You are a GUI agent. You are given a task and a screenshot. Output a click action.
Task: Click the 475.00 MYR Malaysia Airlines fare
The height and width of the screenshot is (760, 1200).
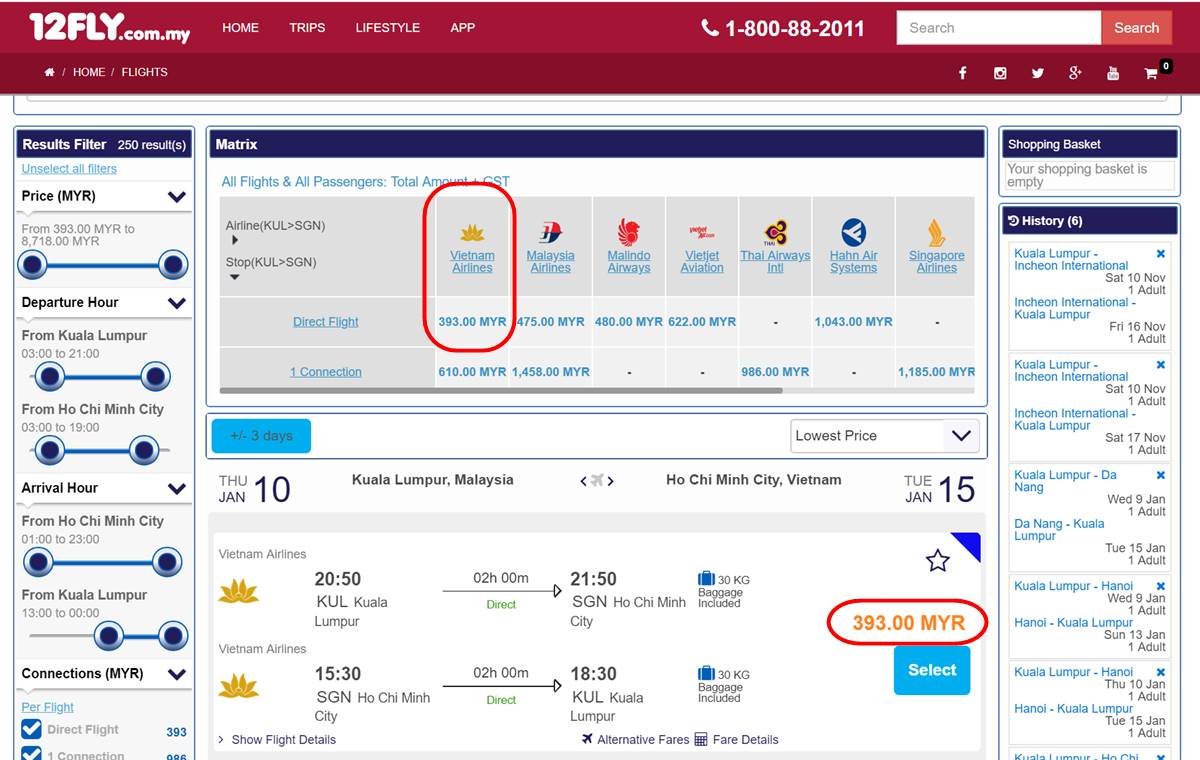[x=551, y=322]
